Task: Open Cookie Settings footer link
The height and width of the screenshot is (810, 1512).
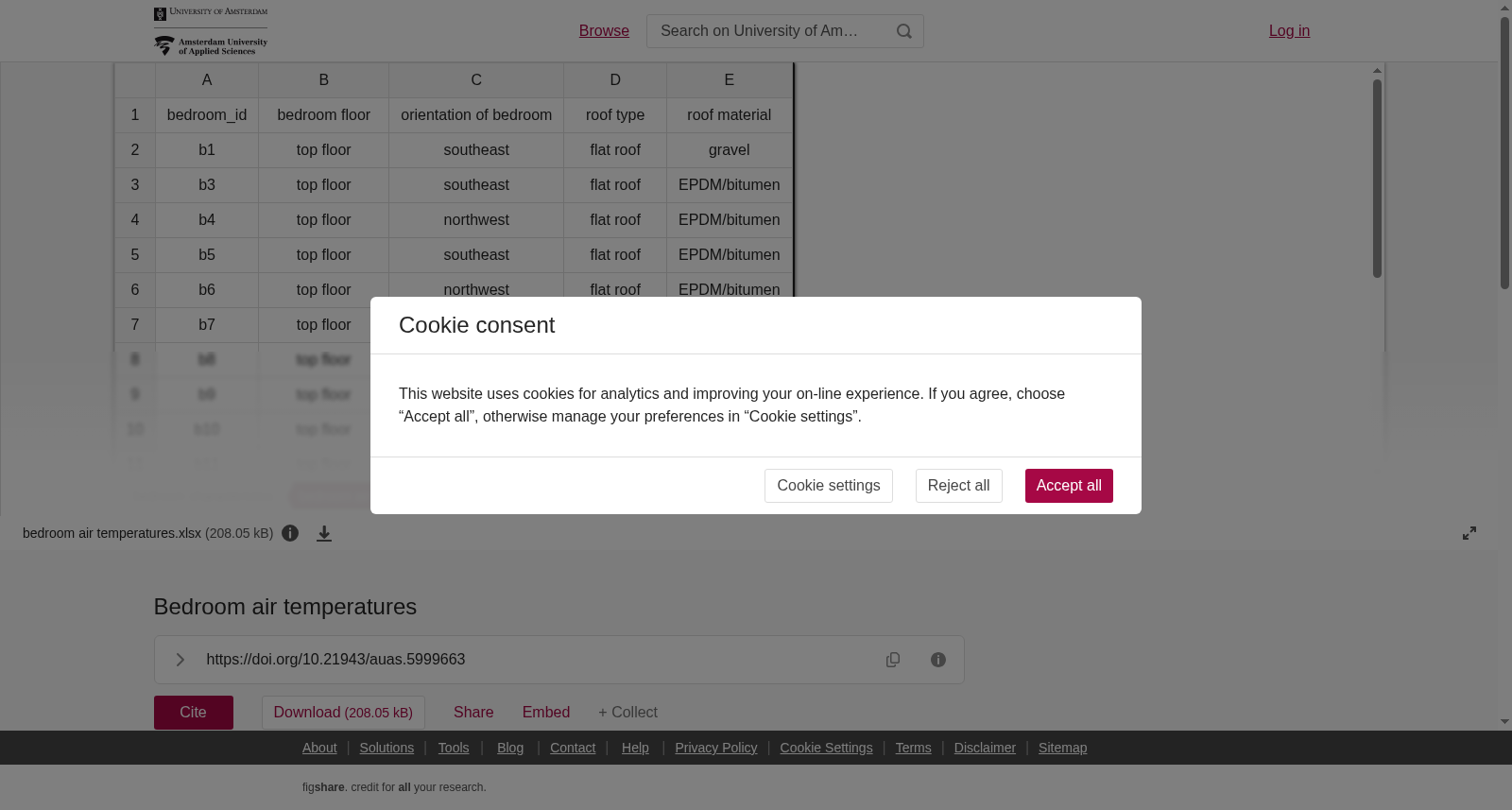Action: click(x=826, y=748)
